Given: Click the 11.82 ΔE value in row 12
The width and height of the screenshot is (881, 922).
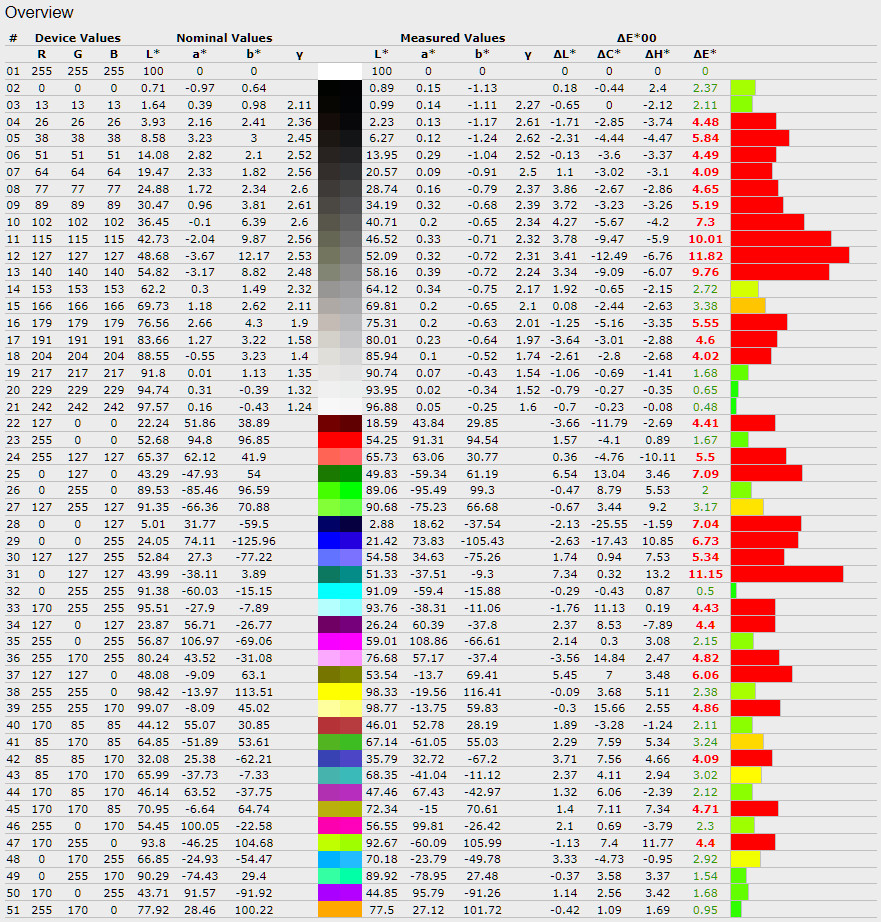Looking at the screenshot, I should tap(704, 255).
